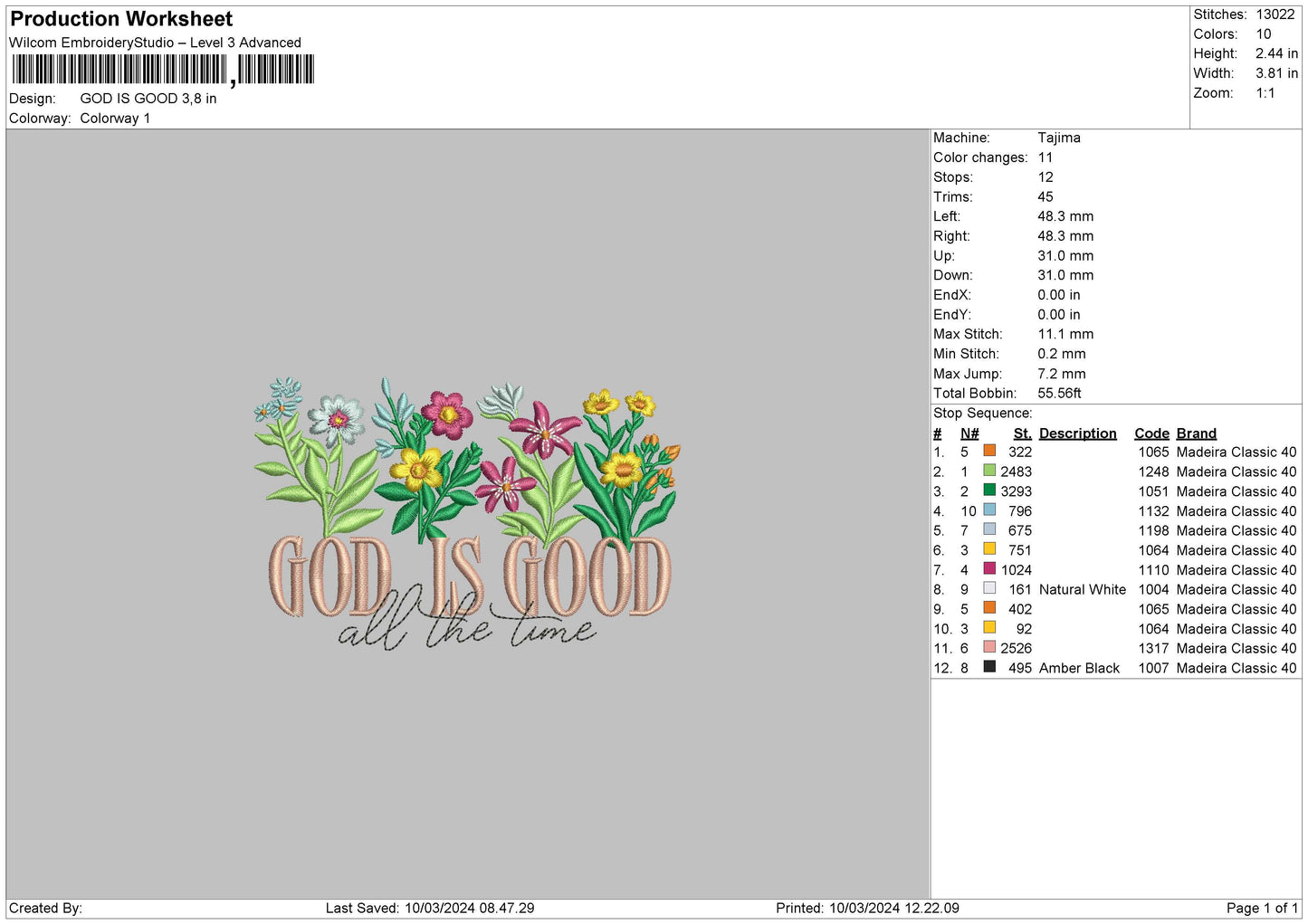Click the Max Jump value 7.2 mm
Screen dimensions: 1308x924
(x=1062, y=374)
